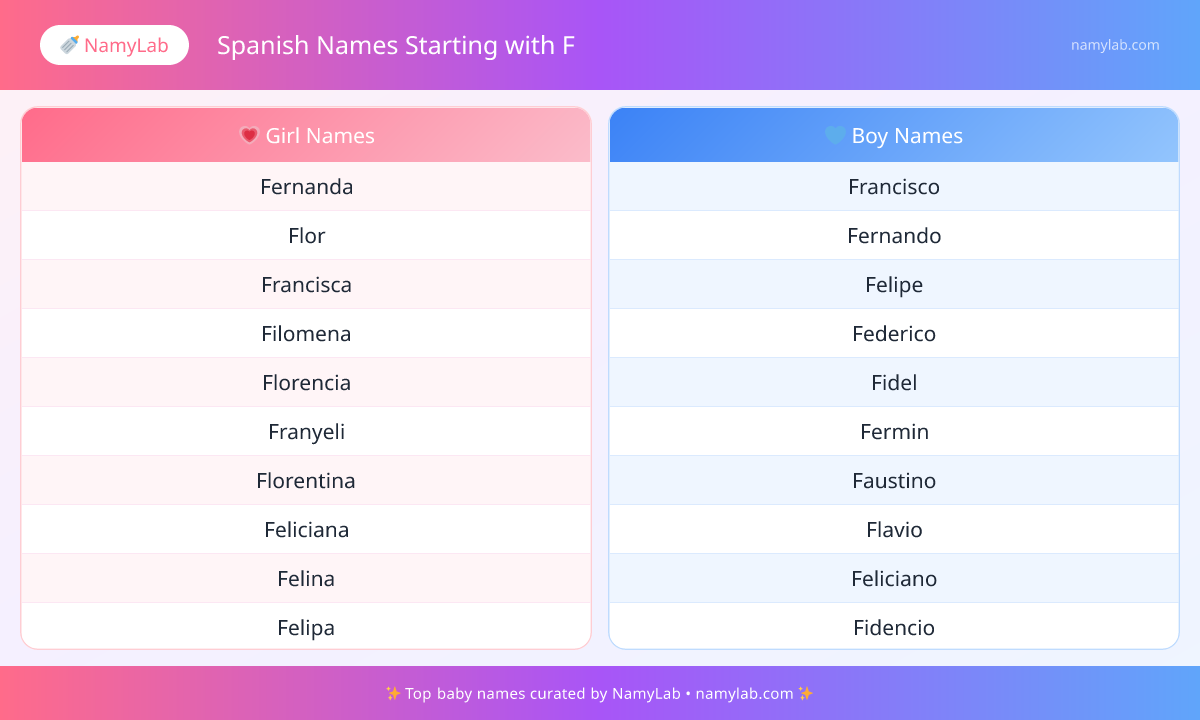This screenshot has height=720, width=1200.
Task: Click the red heart icon beside Girl Names
Action: point(249,135)
